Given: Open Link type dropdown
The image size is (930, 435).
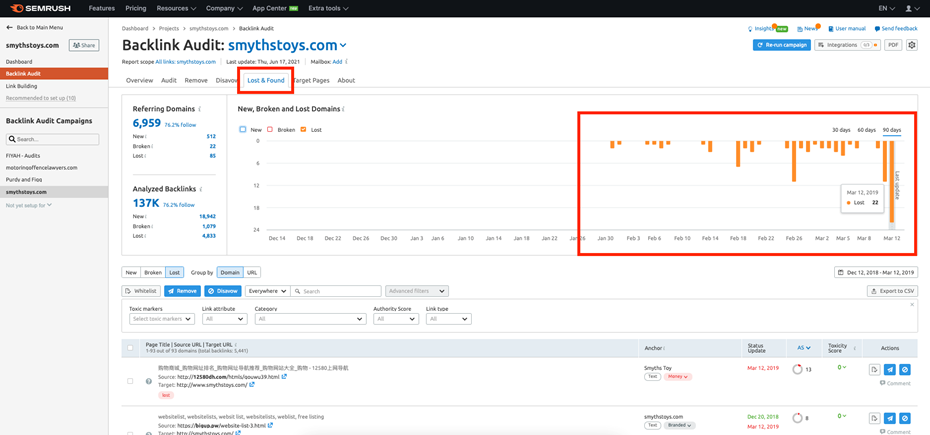Looking at the screenshot, I should point(448,319).
